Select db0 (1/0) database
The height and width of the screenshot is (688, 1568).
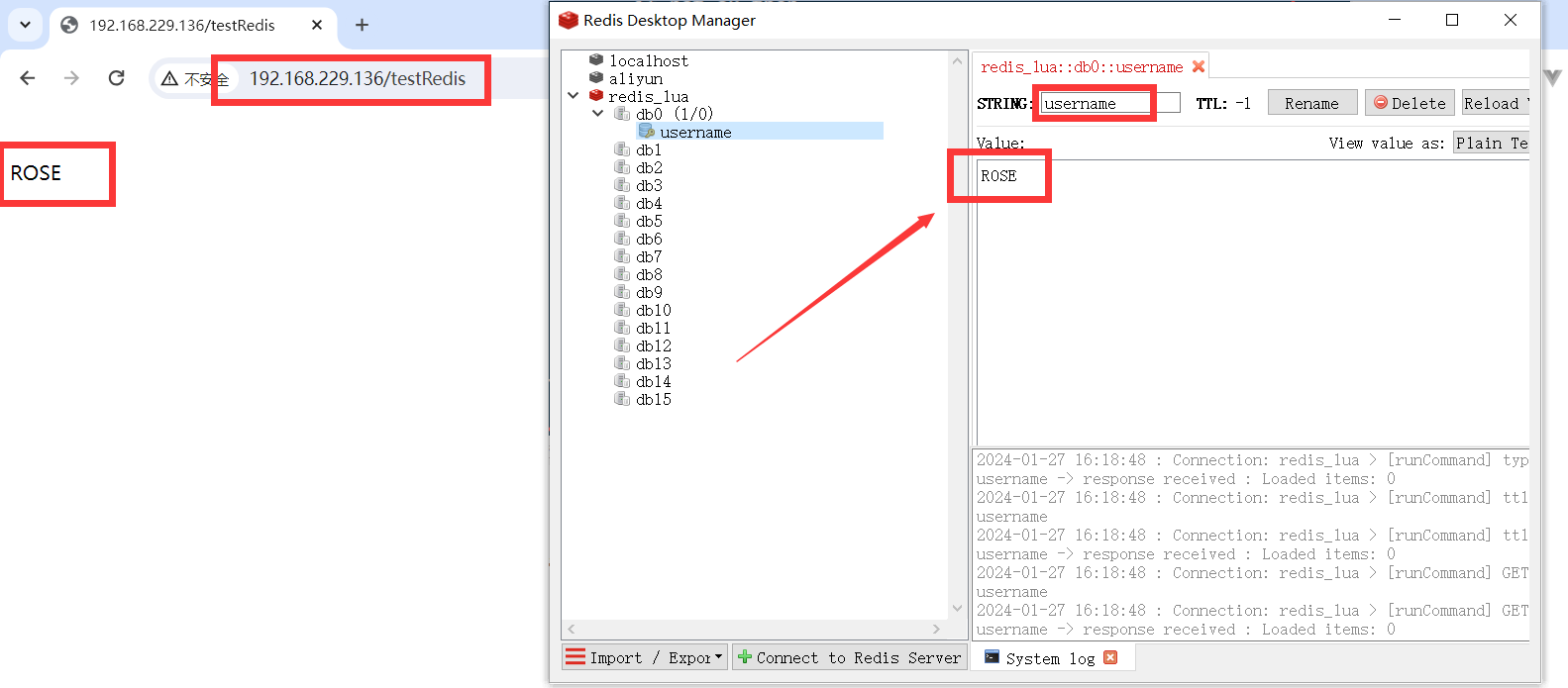point(675,114)
